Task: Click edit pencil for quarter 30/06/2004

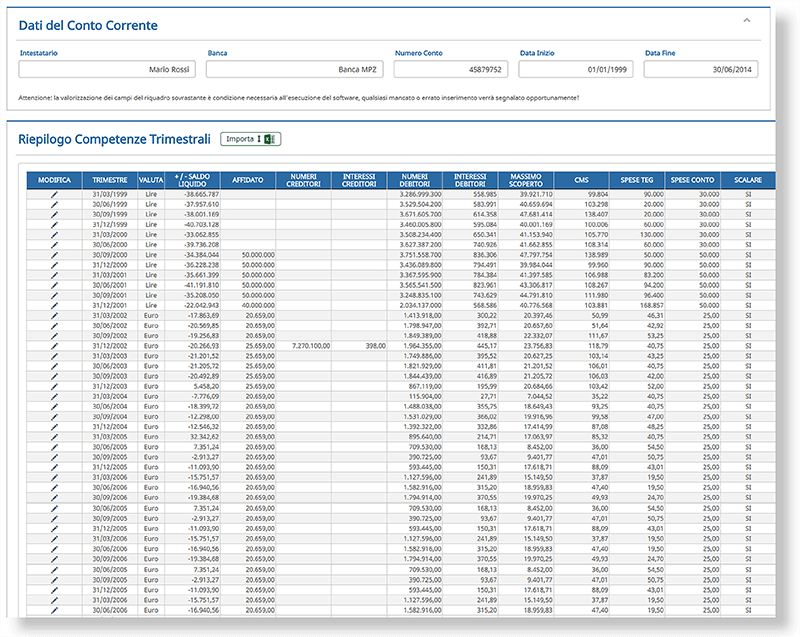Action: (x=54, y=406)
